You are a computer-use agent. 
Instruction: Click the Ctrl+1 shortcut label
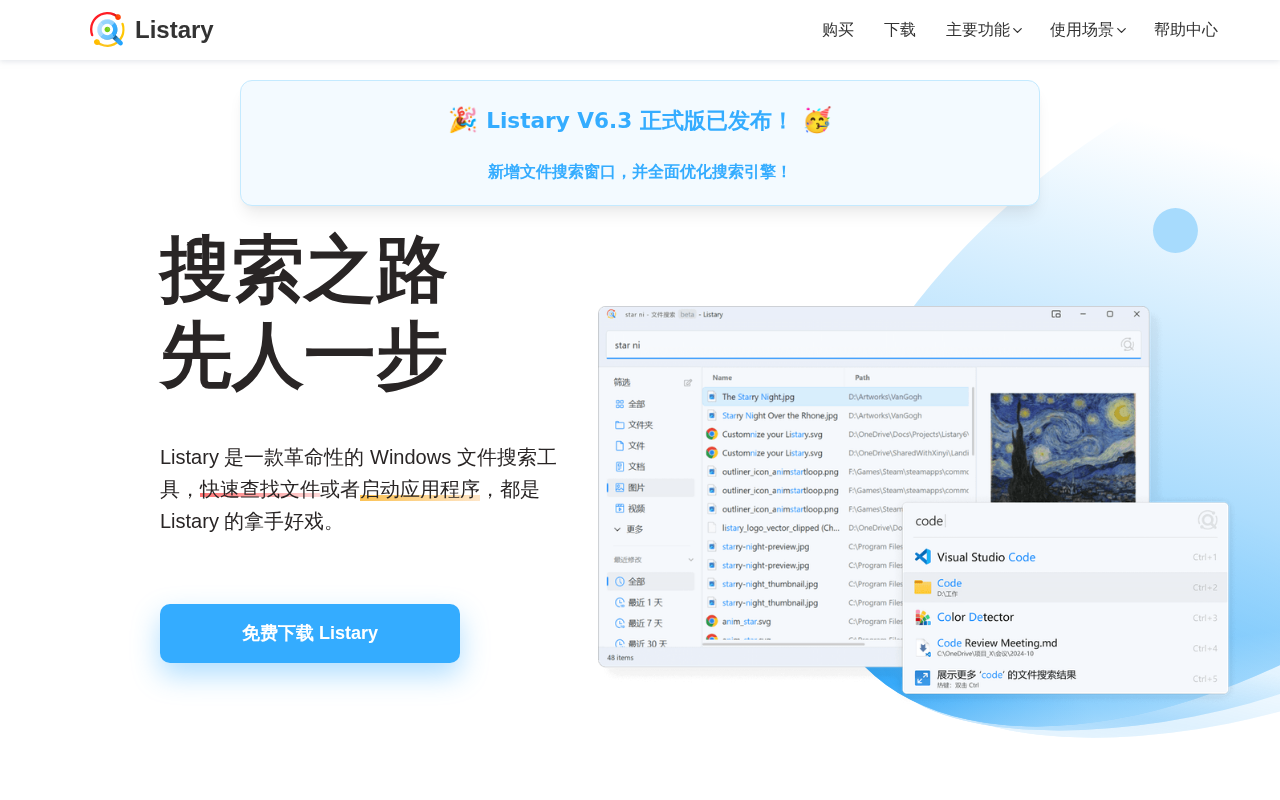[x=1205, y=558]
